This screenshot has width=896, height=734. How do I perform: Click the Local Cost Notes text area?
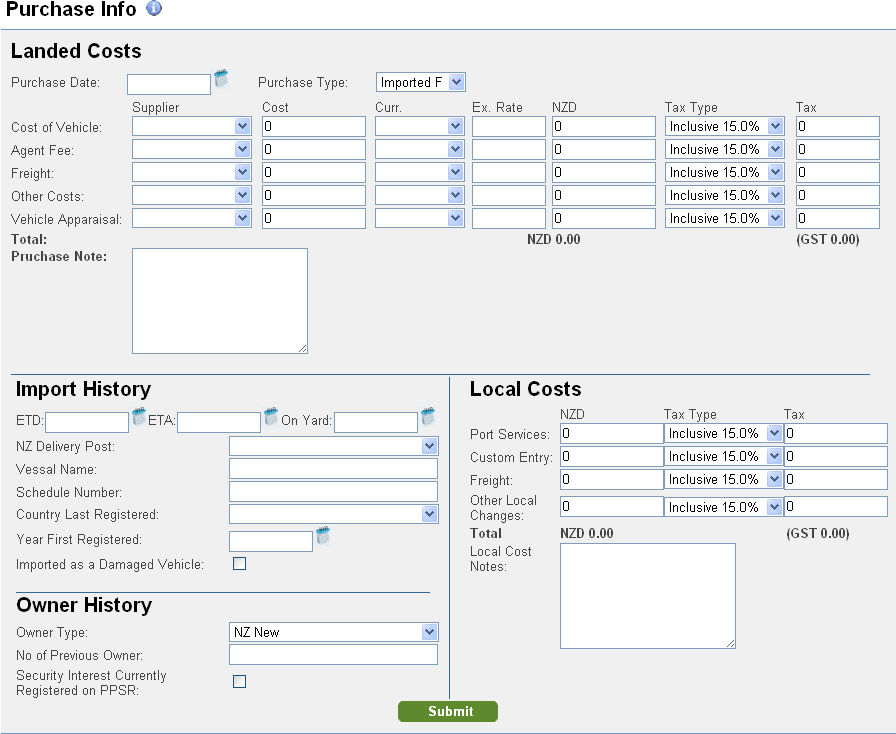tap(647, 596)
